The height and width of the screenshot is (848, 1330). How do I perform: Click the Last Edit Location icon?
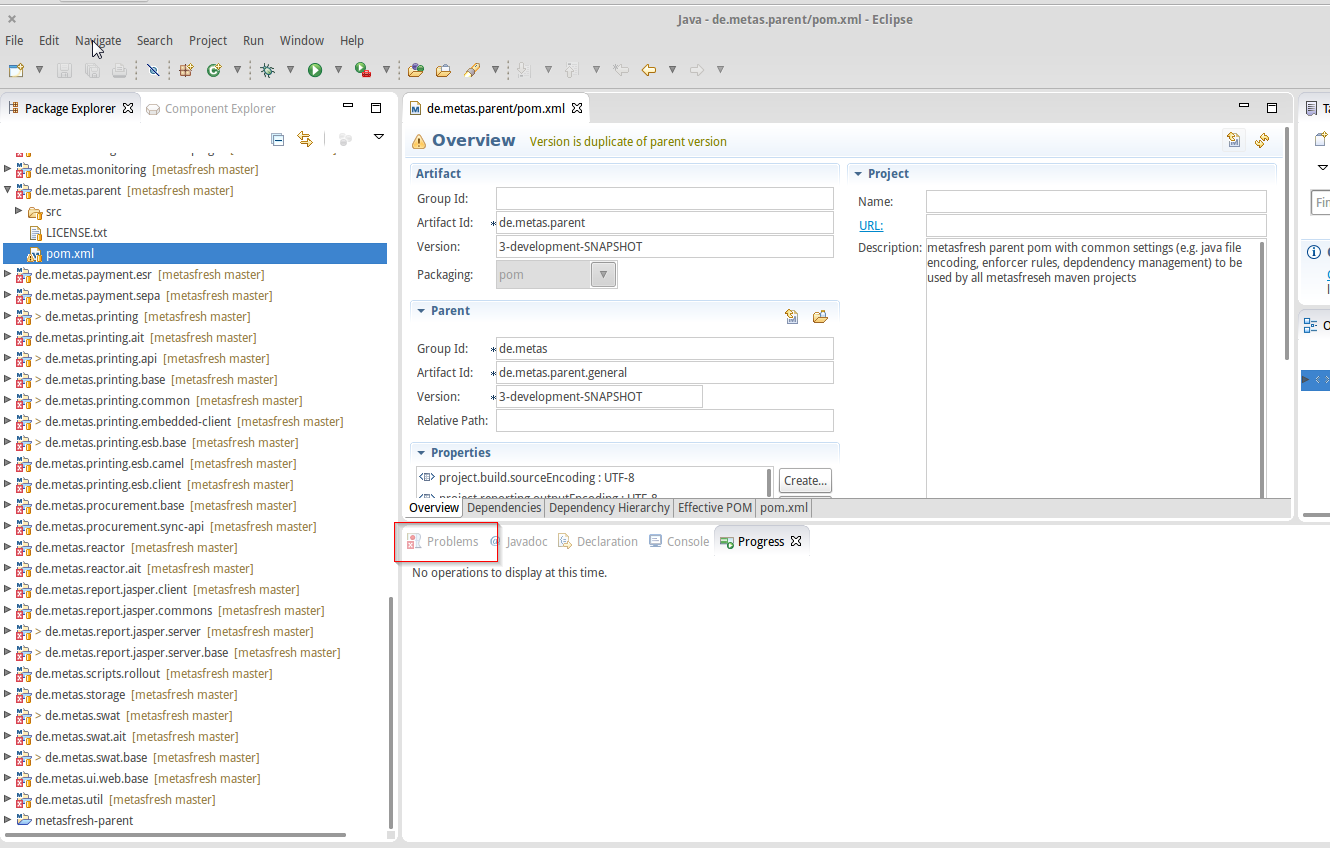tap(621, 70)
